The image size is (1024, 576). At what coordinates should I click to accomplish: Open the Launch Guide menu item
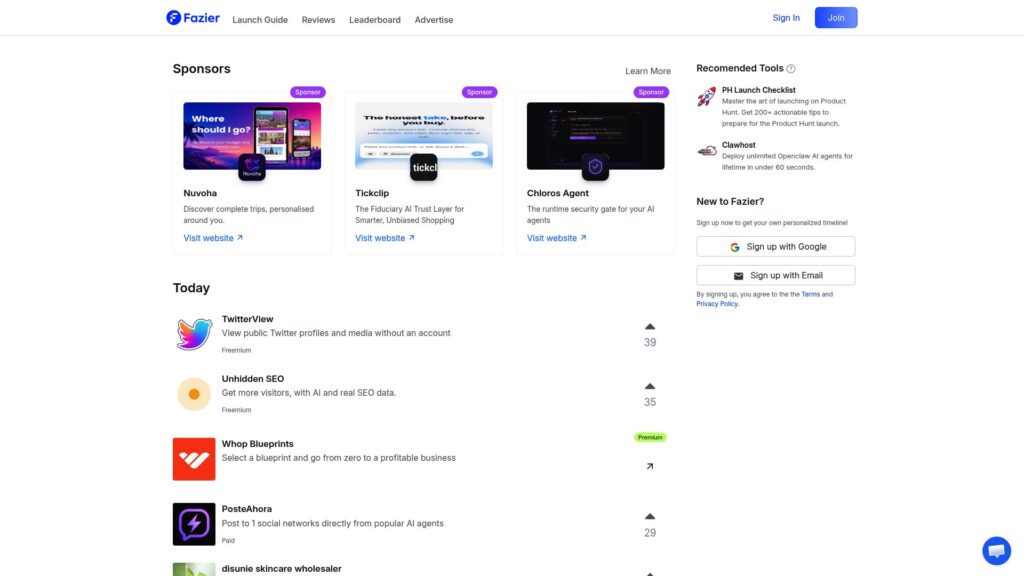click(x=260, y=20)
